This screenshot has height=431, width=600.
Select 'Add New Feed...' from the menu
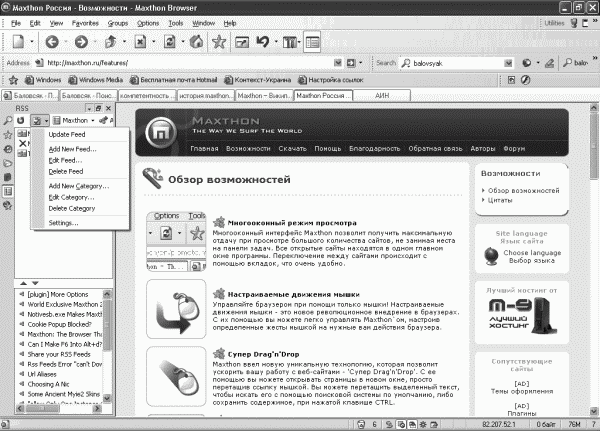pos(72,147)
